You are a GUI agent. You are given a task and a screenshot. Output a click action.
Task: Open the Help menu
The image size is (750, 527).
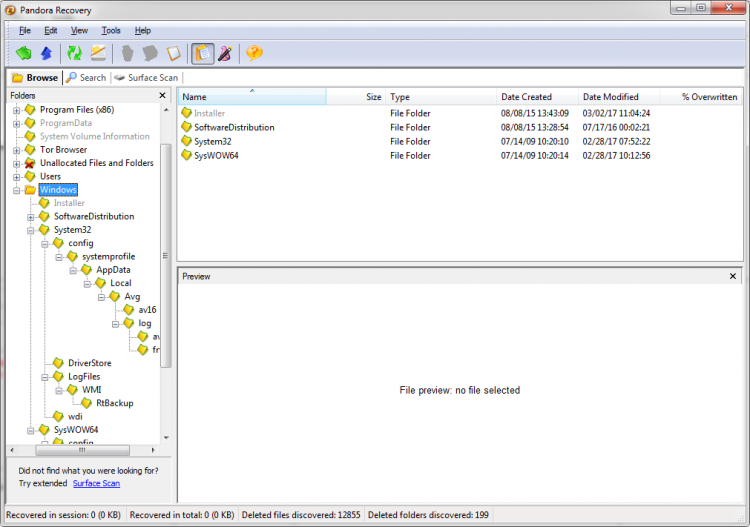[143, 31]
